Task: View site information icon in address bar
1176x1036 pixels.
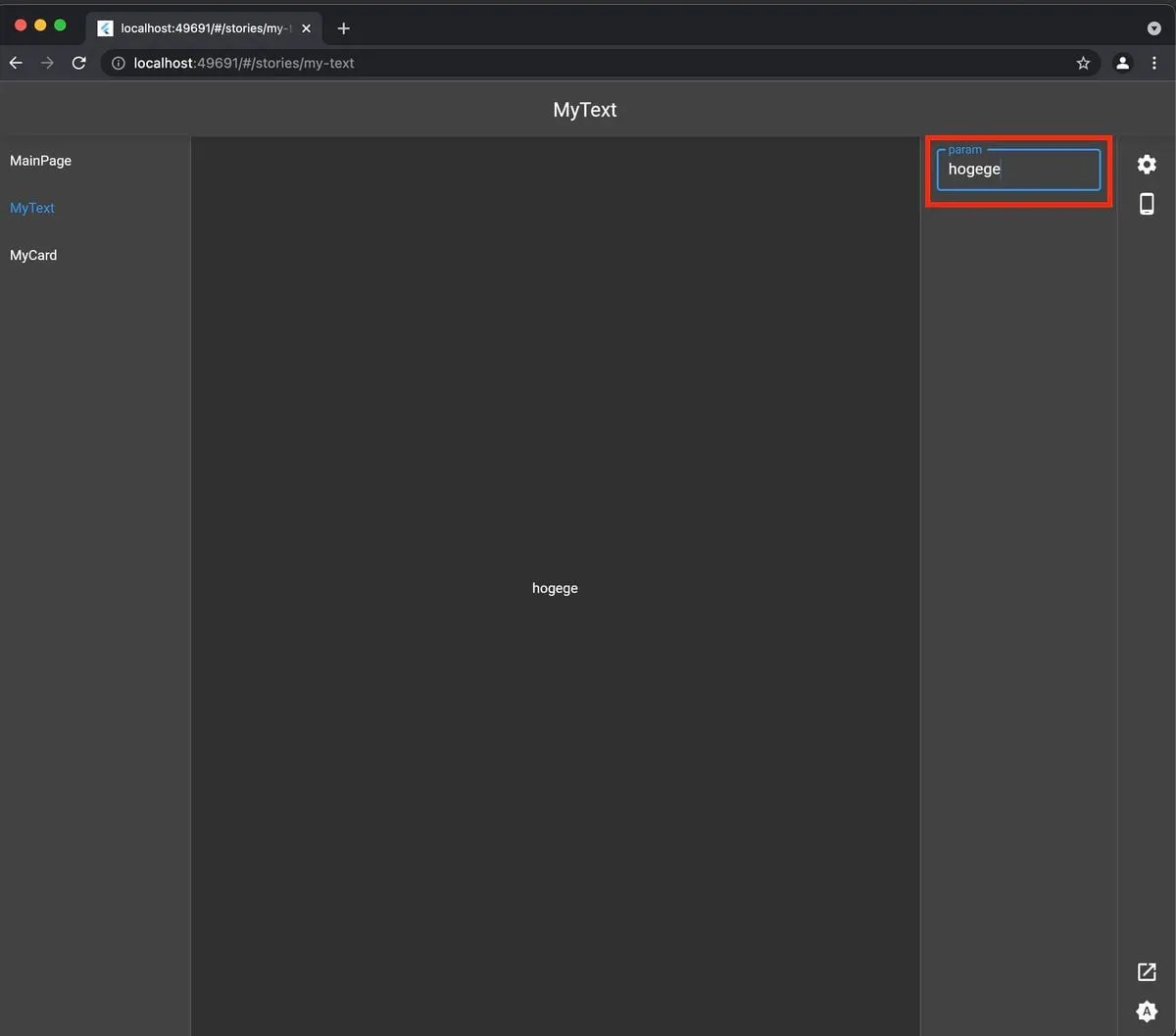Action: (x=119, y=63)
